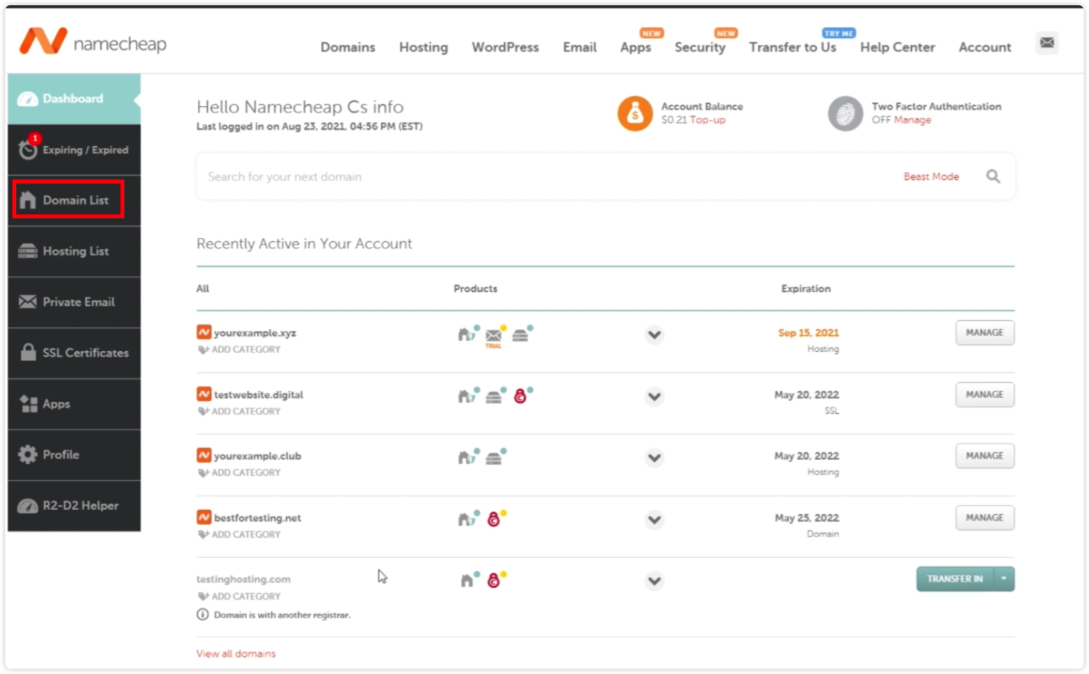Click the hosting server icon for yourexample.club
The image size is (1089, 674).
pyautogui.click(x=494, y=457)
